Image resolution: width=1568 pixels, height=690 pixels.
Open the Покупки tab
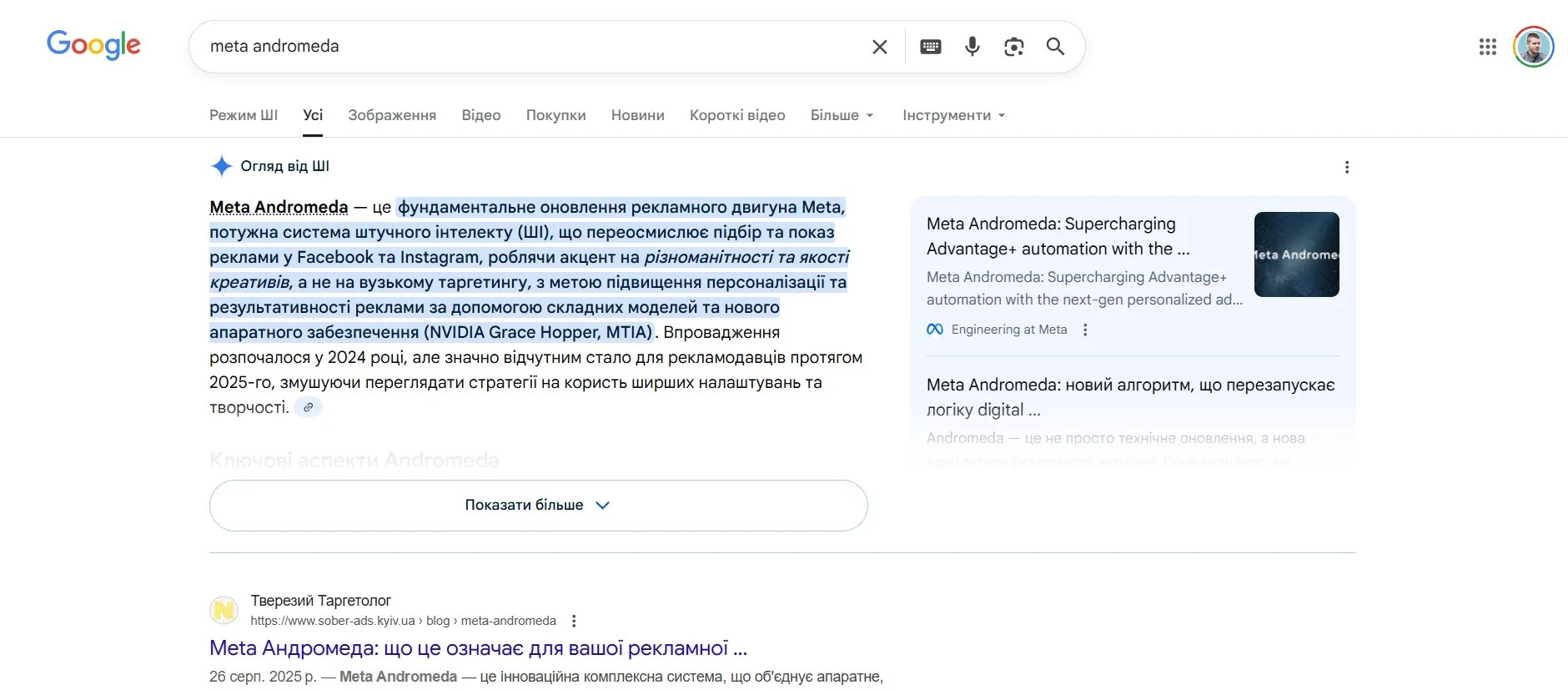(x=555, y=115)
